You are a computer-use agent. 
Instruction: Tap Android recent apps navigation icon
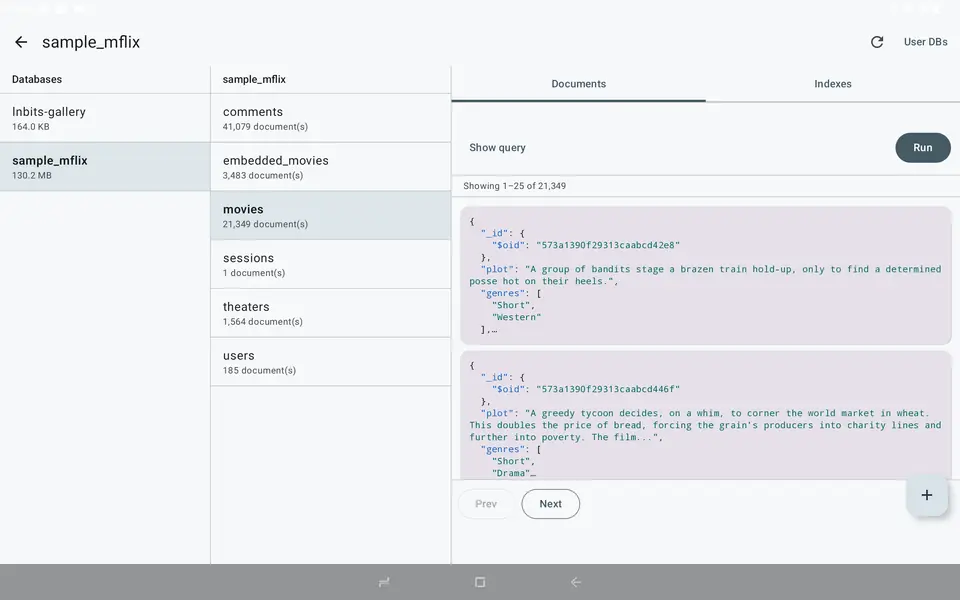pos(384,582)
